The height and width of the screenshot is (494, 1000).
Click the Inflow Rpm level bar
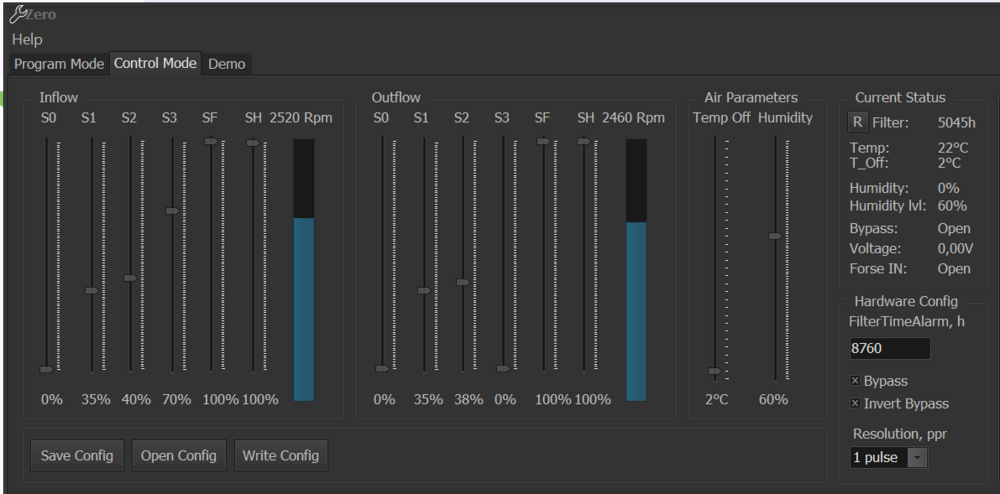pyautogui.click(x=304, y=270)
